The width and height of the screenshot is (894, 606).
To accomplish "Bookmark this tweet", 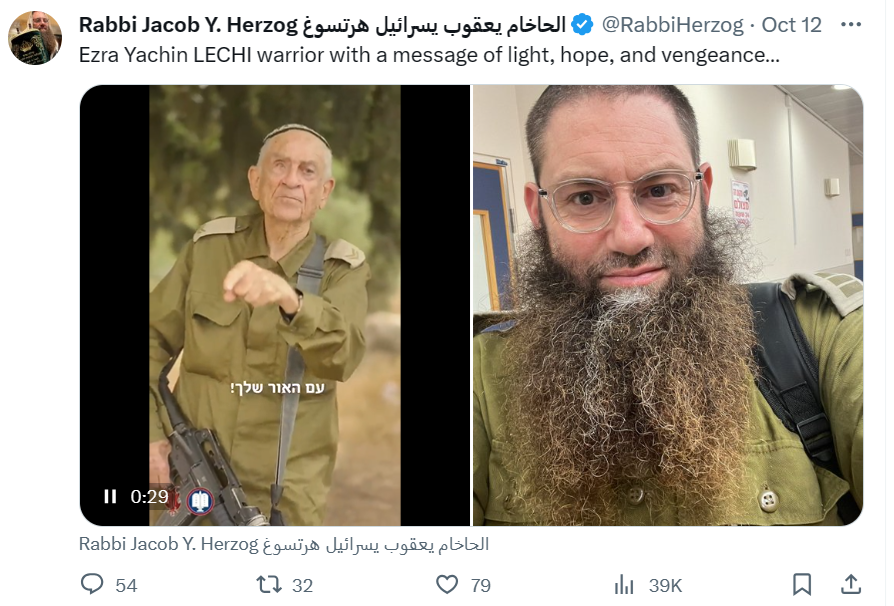I will 802,584.
